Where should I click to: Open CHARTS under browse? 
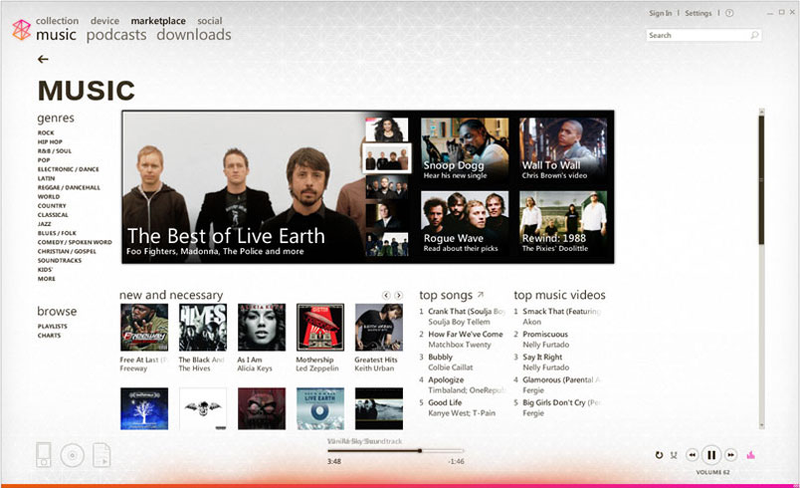click(x=49, y=335)
